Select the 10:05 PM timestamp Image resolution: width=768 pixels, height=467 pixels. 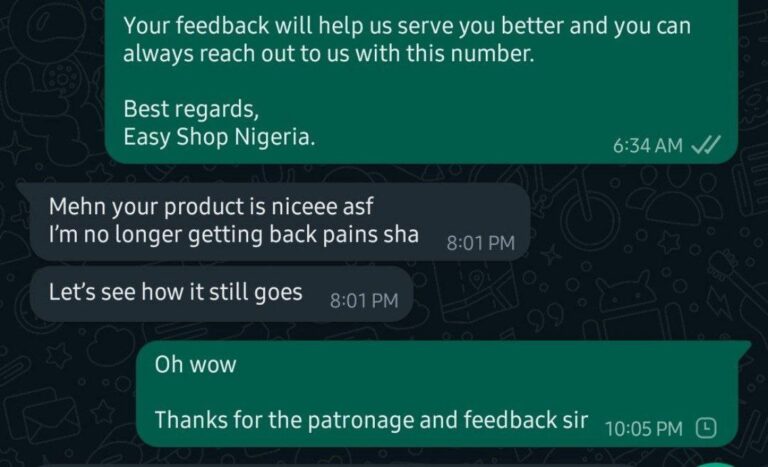[644, 429]
